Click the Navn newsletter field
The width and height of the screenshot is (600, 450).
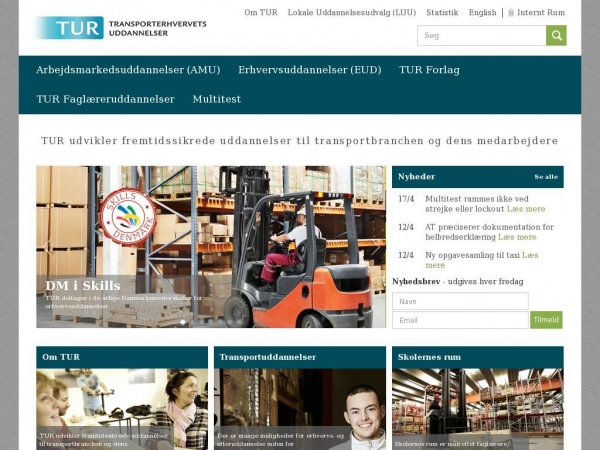[460, 301]
